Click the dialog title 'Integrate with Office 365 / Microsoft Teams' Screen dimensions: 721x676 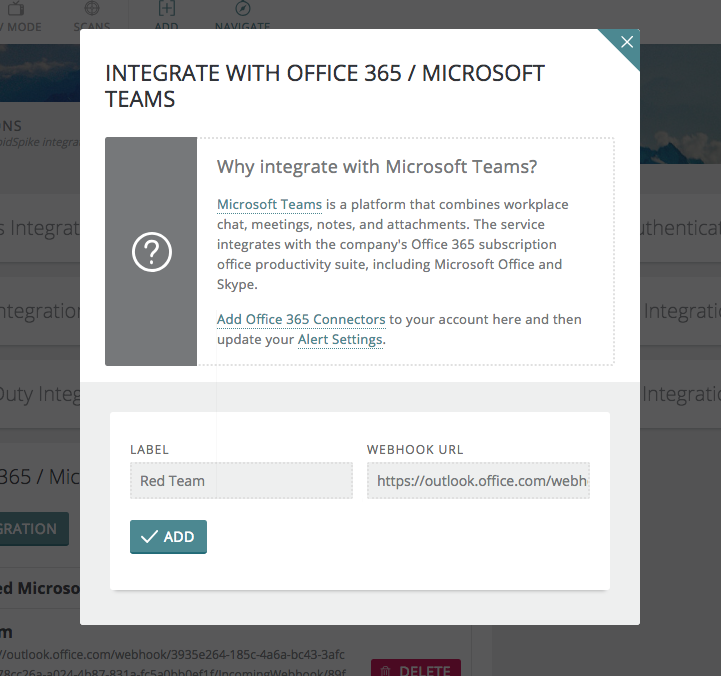325,86
